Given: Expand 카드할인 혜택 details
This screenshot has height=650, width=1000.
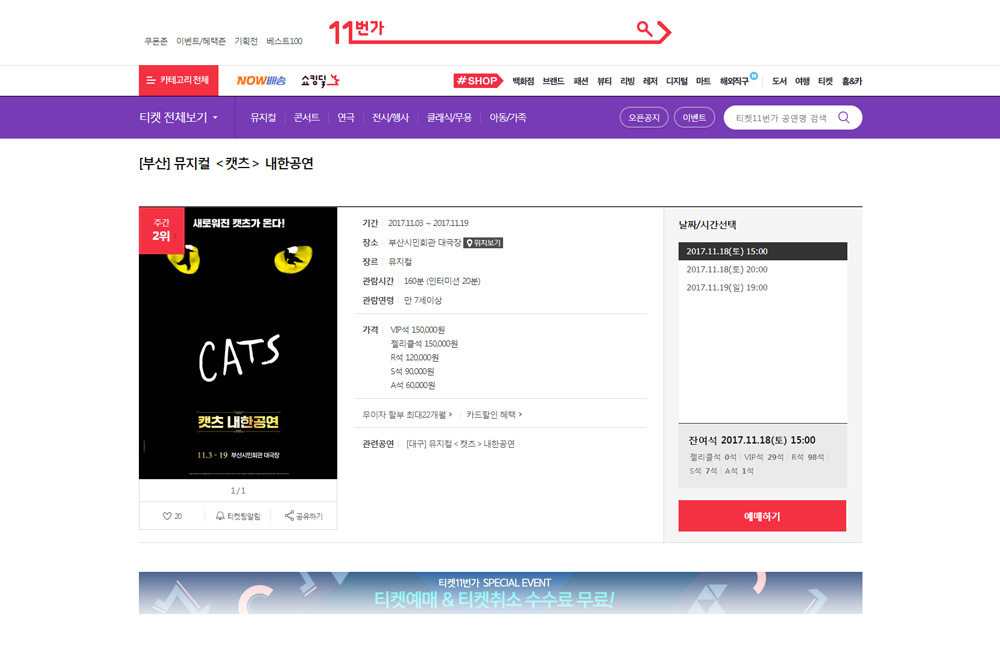Looking at the screenshot, I should coord(494,415).
